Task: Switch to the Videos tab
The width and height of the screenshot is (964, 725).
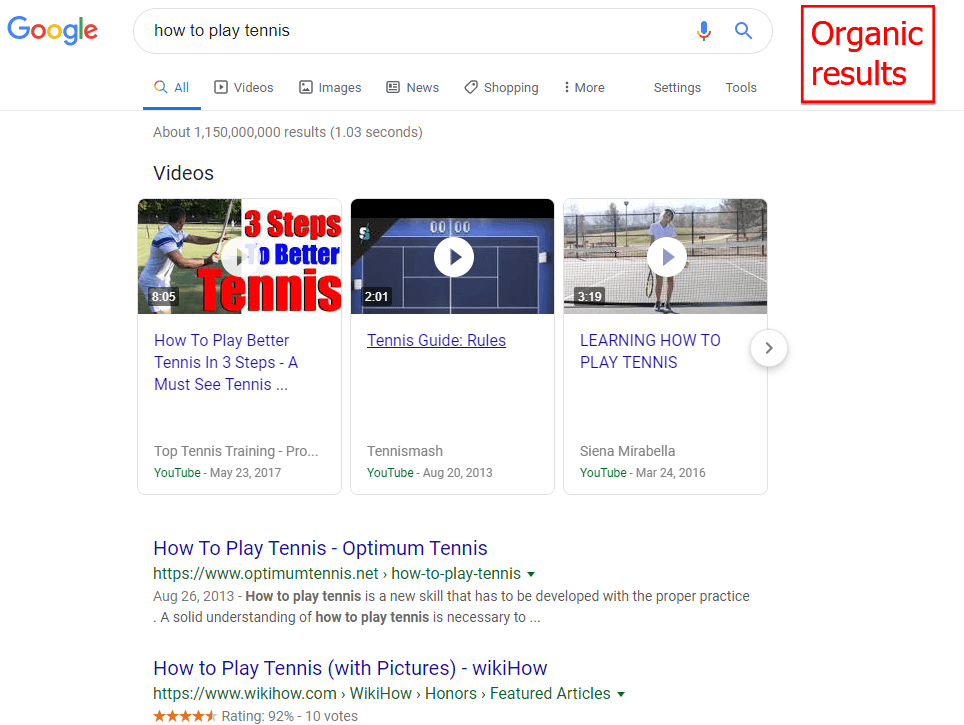Action: pos(243,87)
